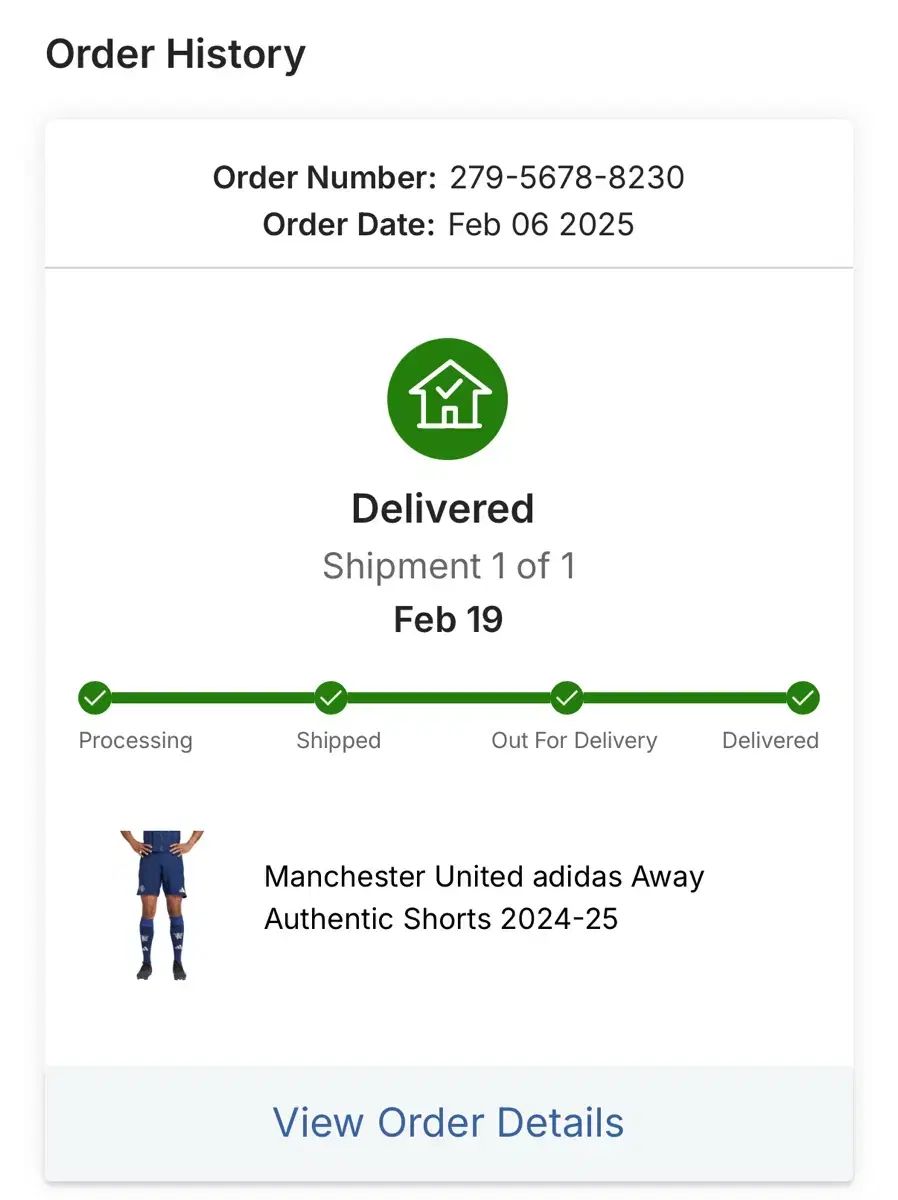Click the Order History heading
Image resolution: width=898 pixels, height=1200 pixels.
pyautogui.click(x=176, y=54)
